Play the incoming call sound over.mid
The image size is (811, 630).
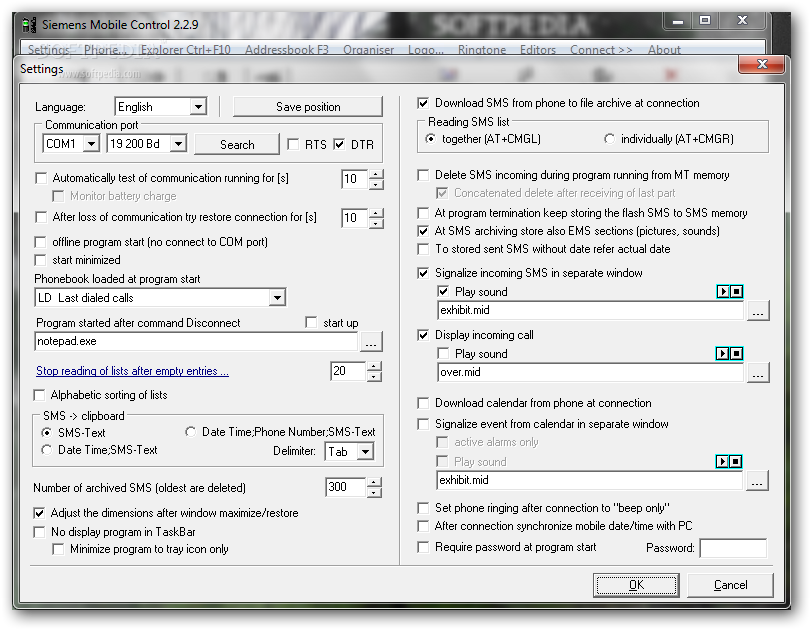tap(723, 354)
